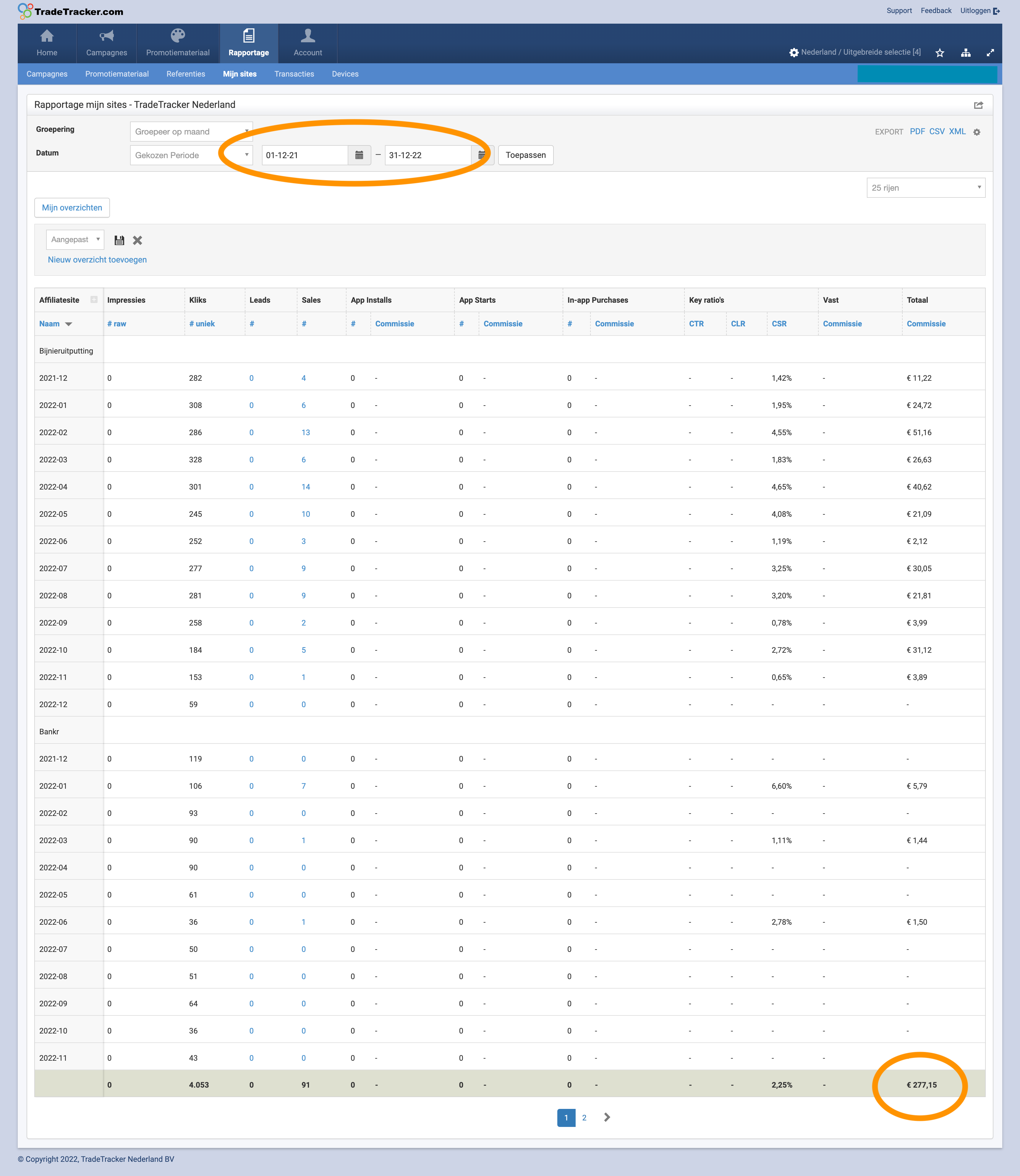Click page 1 pagination button

566,1117
